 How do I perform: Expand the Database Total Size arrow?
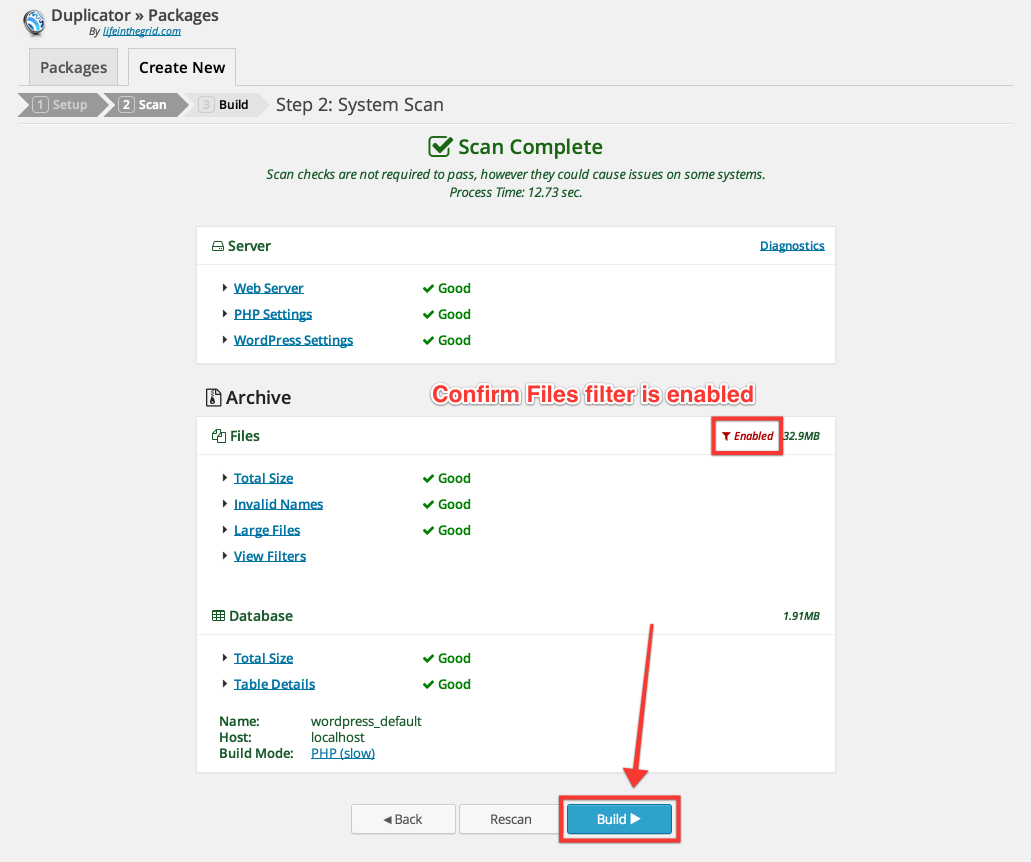coord(225,658)
